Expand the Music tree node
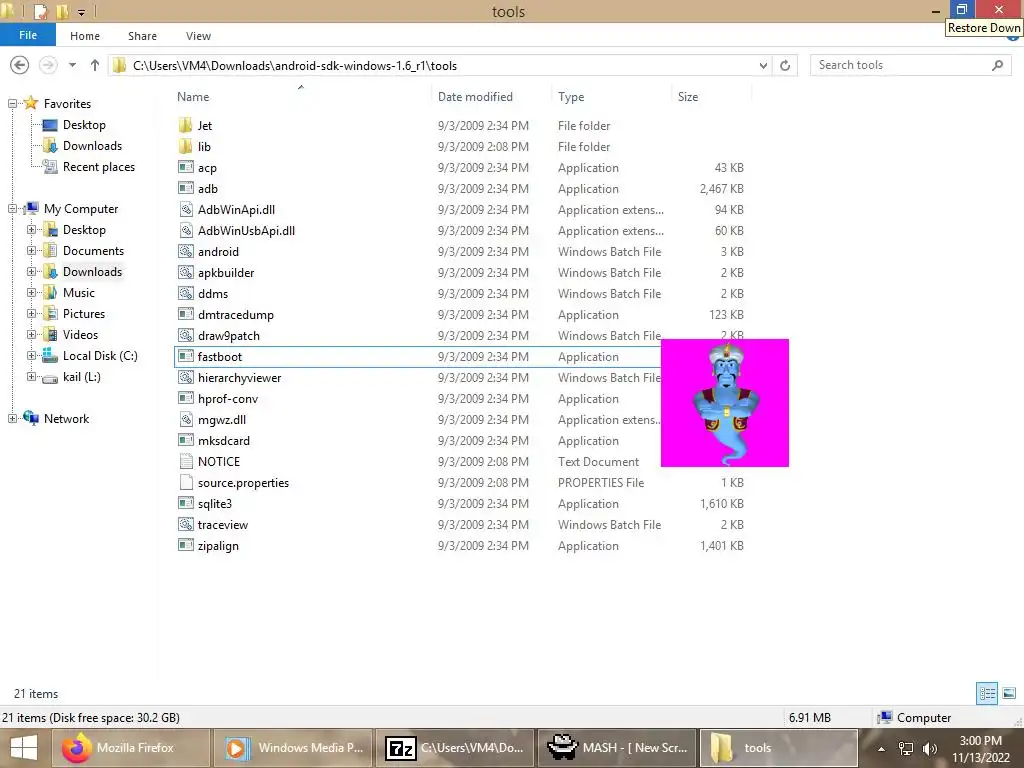1024x768 pixels. pos(31,293)
